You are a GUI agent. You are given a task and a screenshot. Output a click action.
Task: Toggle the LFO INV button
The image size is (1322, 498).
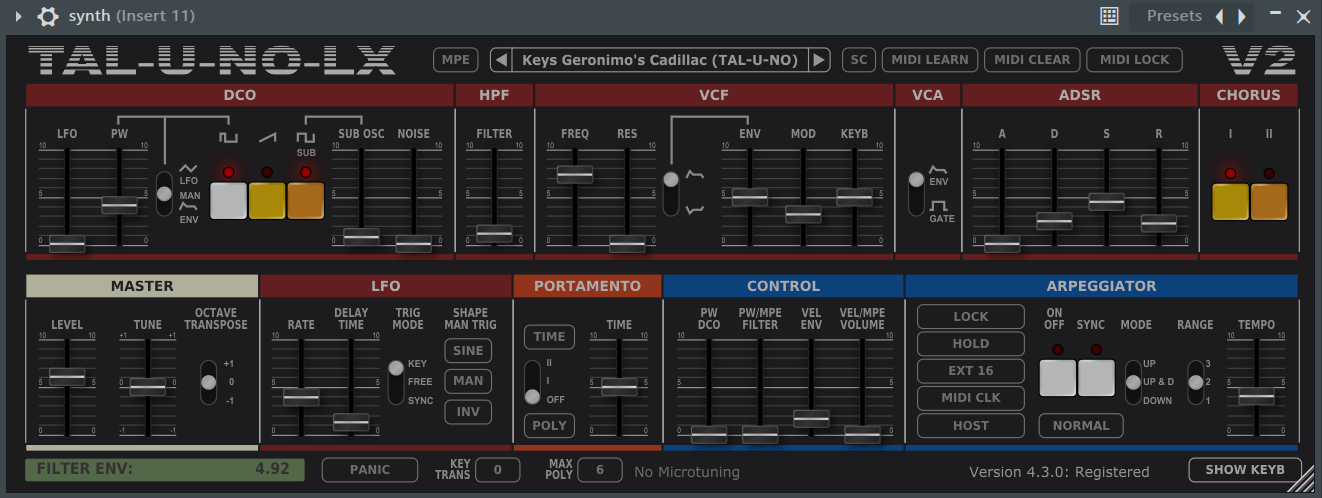tap(468, 412)
